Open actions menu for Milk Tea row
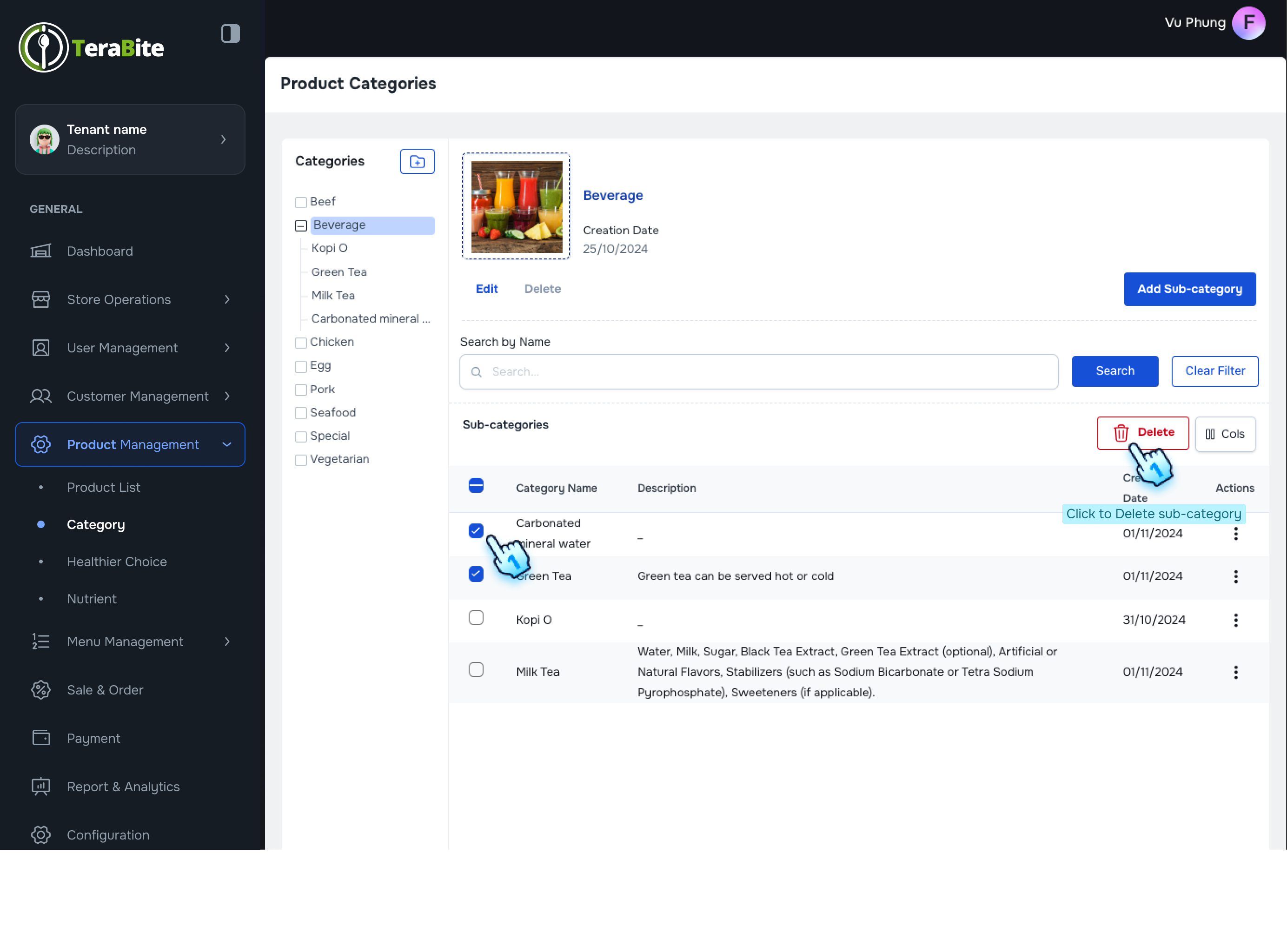Image resolution: width=1287 pixels, height=952 pixels. (x=1235, y=672)
